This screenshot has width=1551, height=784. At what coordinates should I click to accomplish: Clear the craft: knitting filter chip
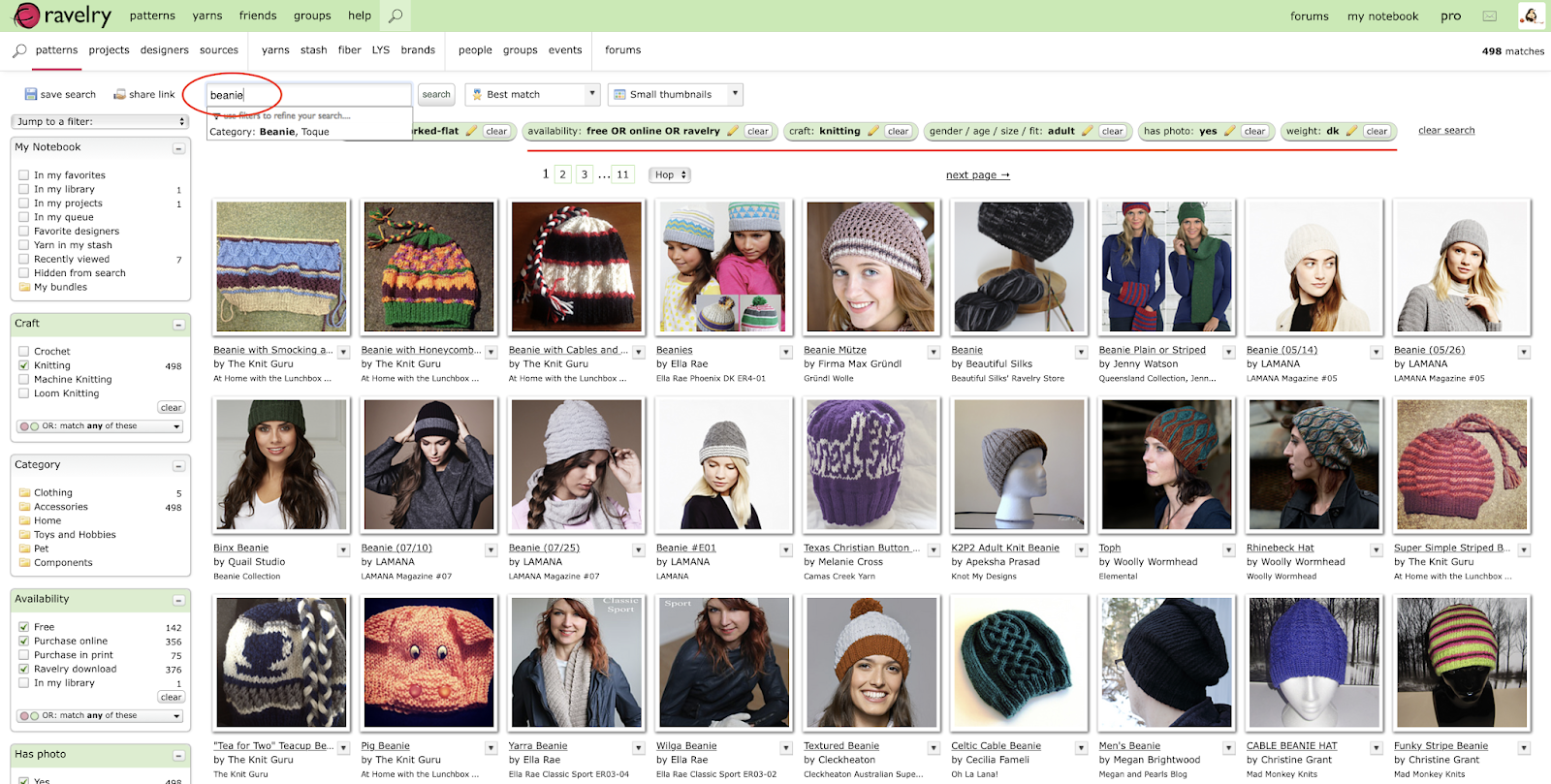tap(898, 131)
